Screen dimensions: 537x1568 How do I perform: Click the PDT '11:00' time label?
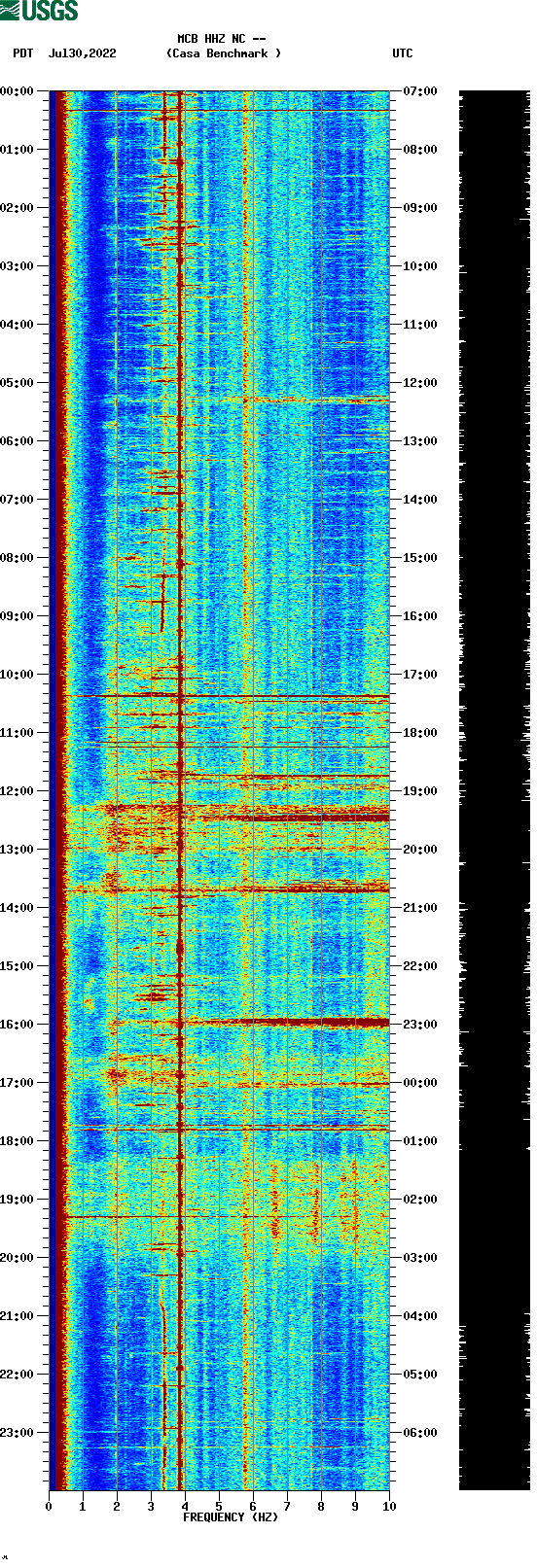click(x=17, y=733)
